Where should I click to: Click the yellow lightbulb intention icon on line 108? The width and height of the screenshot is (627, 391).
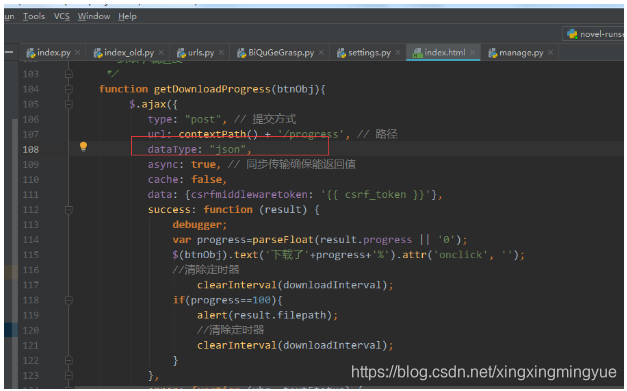pos(83,147)
